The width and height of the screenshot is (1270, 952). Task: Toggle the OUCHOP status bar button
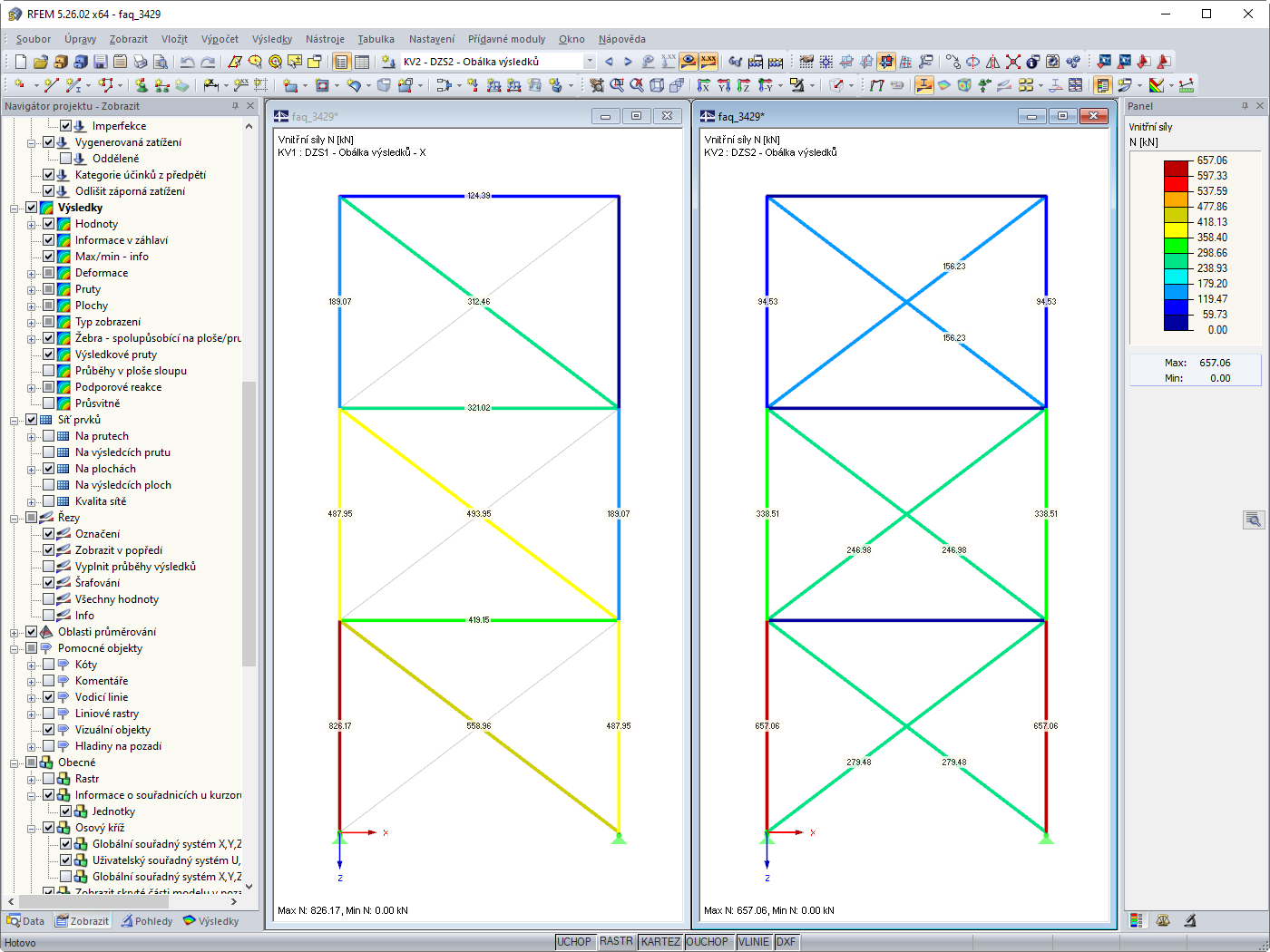point(708,942)
